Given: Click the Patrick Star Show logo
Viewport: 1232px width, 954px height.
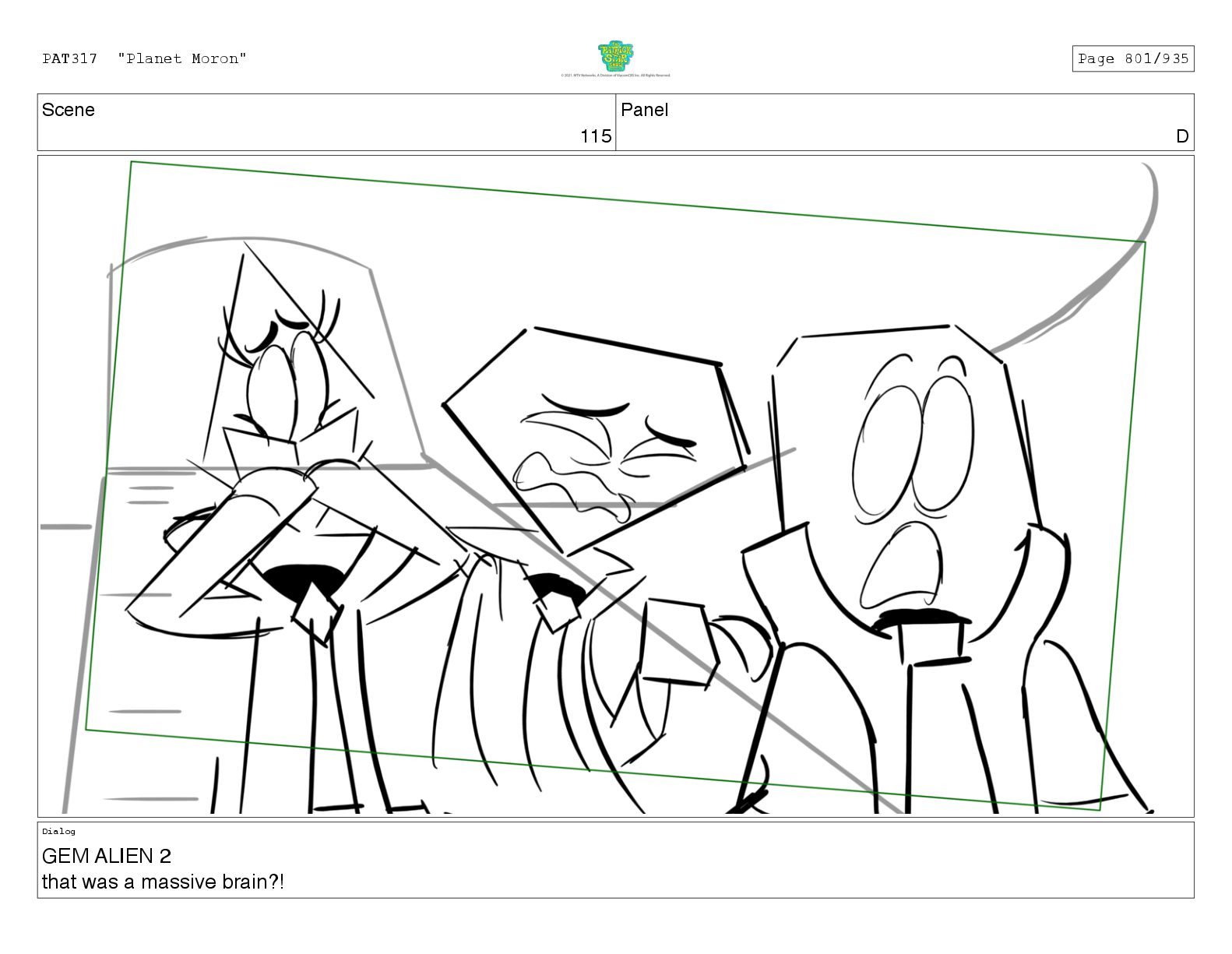Looking at the screenshot, I should tap(615, 57).
